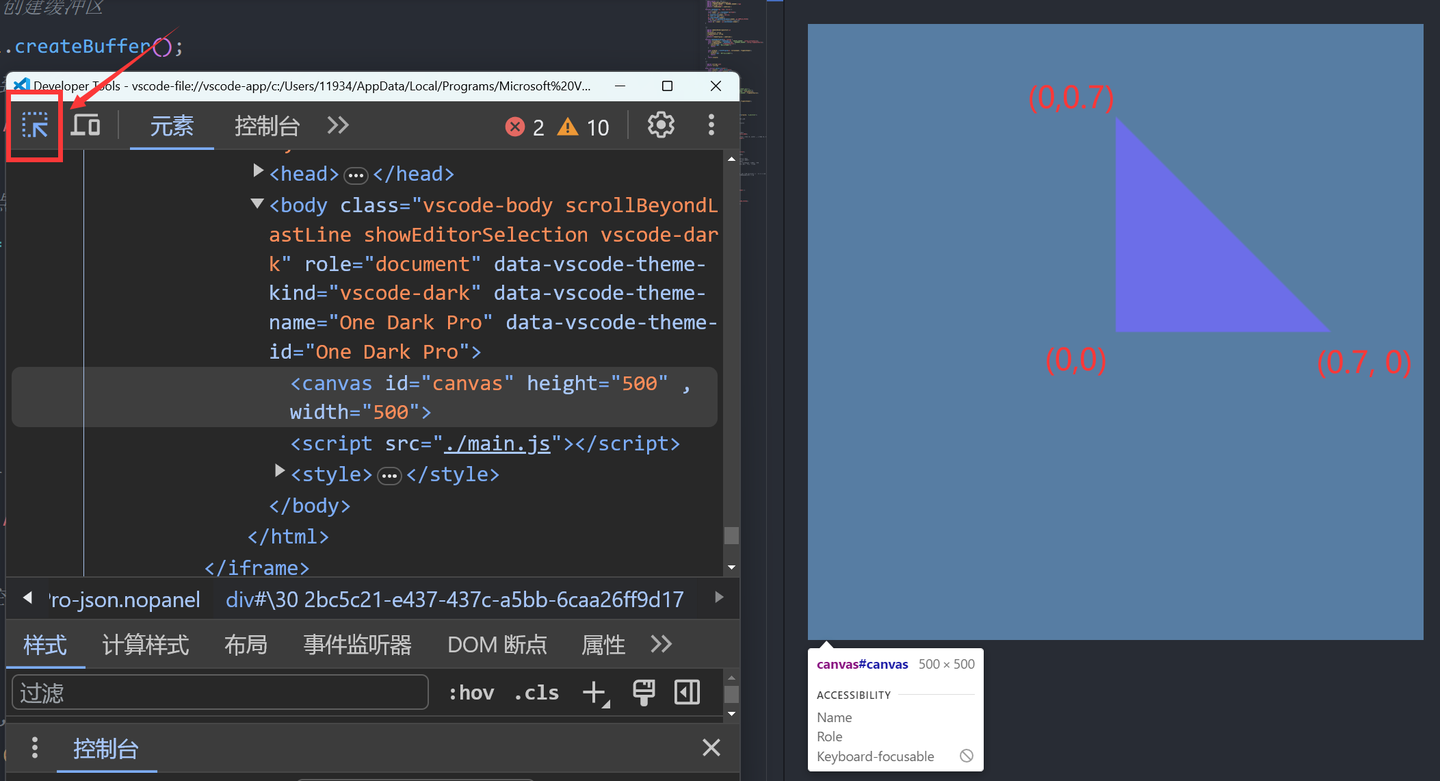
Task: Activate the inspect element picker tool
Action: (34, 125)
